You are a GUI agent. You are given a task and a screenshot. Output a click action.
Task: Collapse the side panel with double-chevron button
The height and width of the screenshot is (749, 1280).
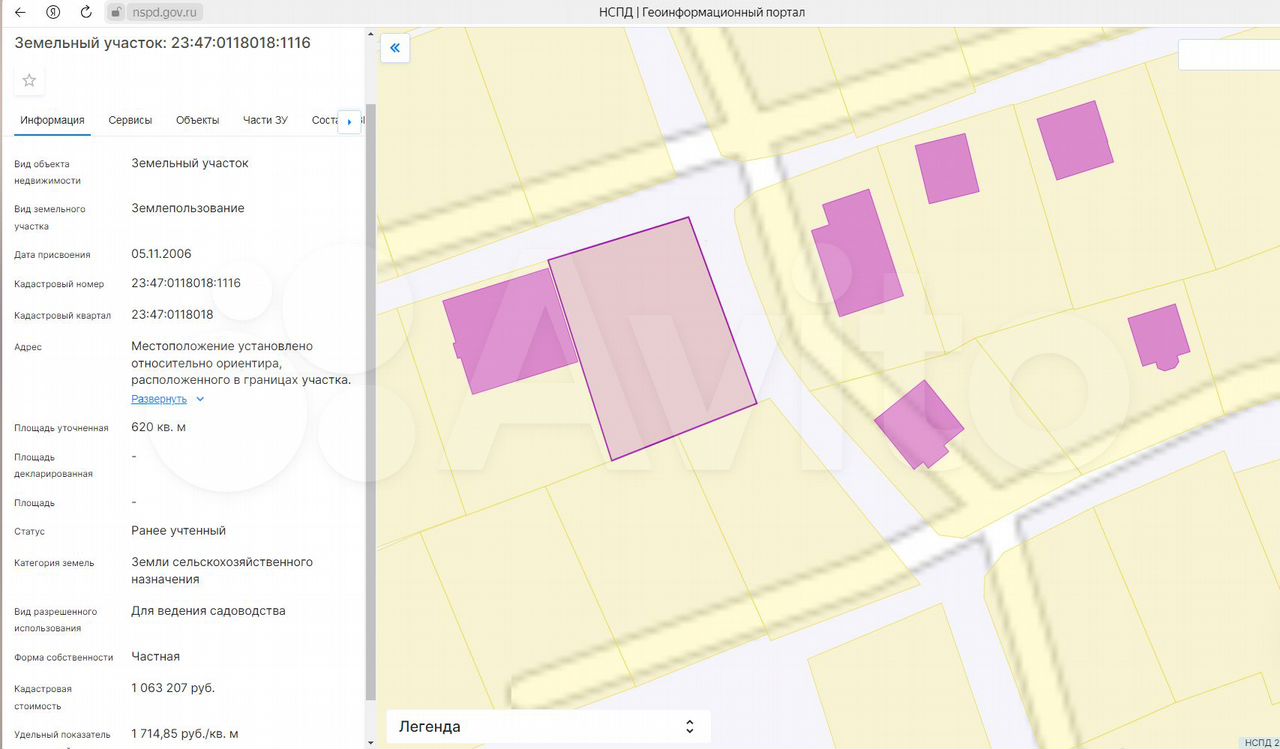click(395, 48)
